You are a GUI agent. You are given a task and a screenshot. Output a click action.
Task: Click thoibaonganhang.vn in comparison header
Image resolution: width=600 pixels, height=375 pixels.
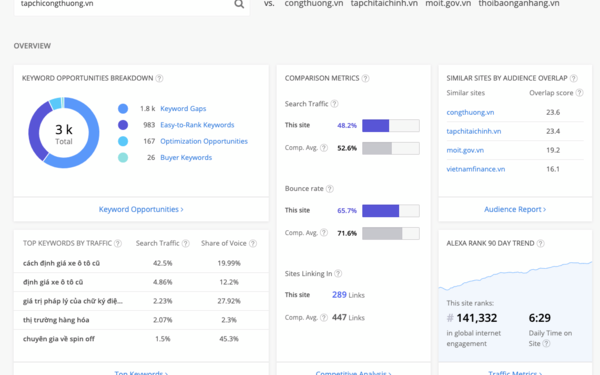click(x=518, y=4)
